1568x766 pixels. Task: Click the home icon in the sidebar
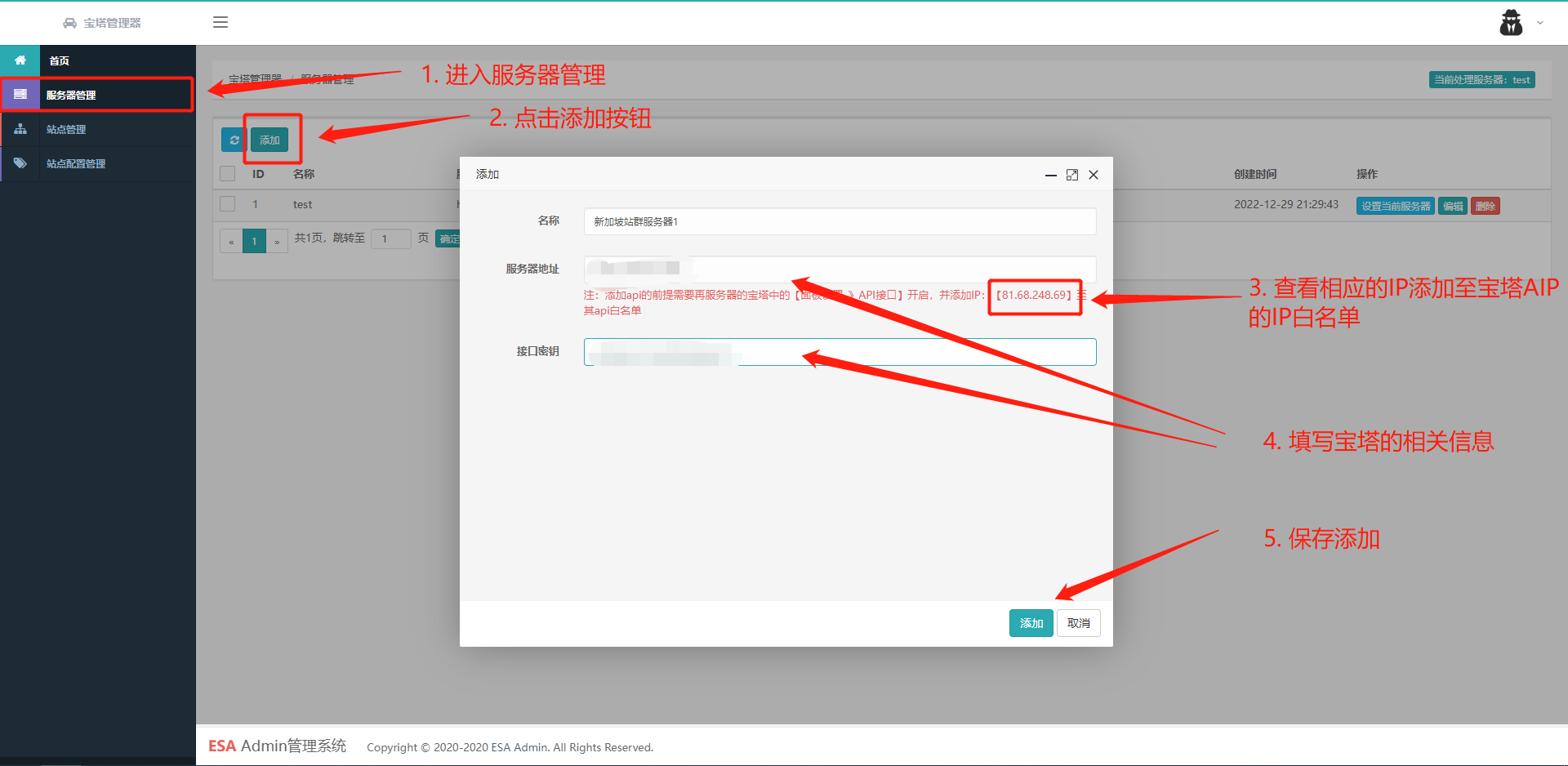pos(20,60)
